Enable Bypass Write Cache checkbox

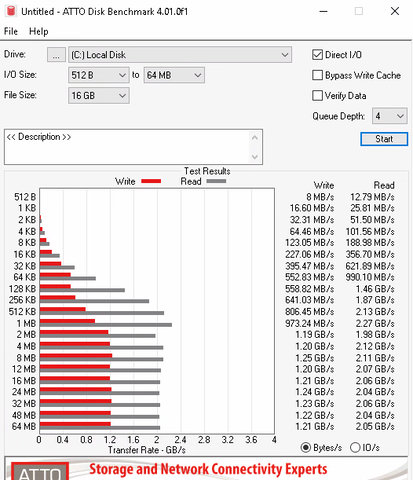(317, 75)
